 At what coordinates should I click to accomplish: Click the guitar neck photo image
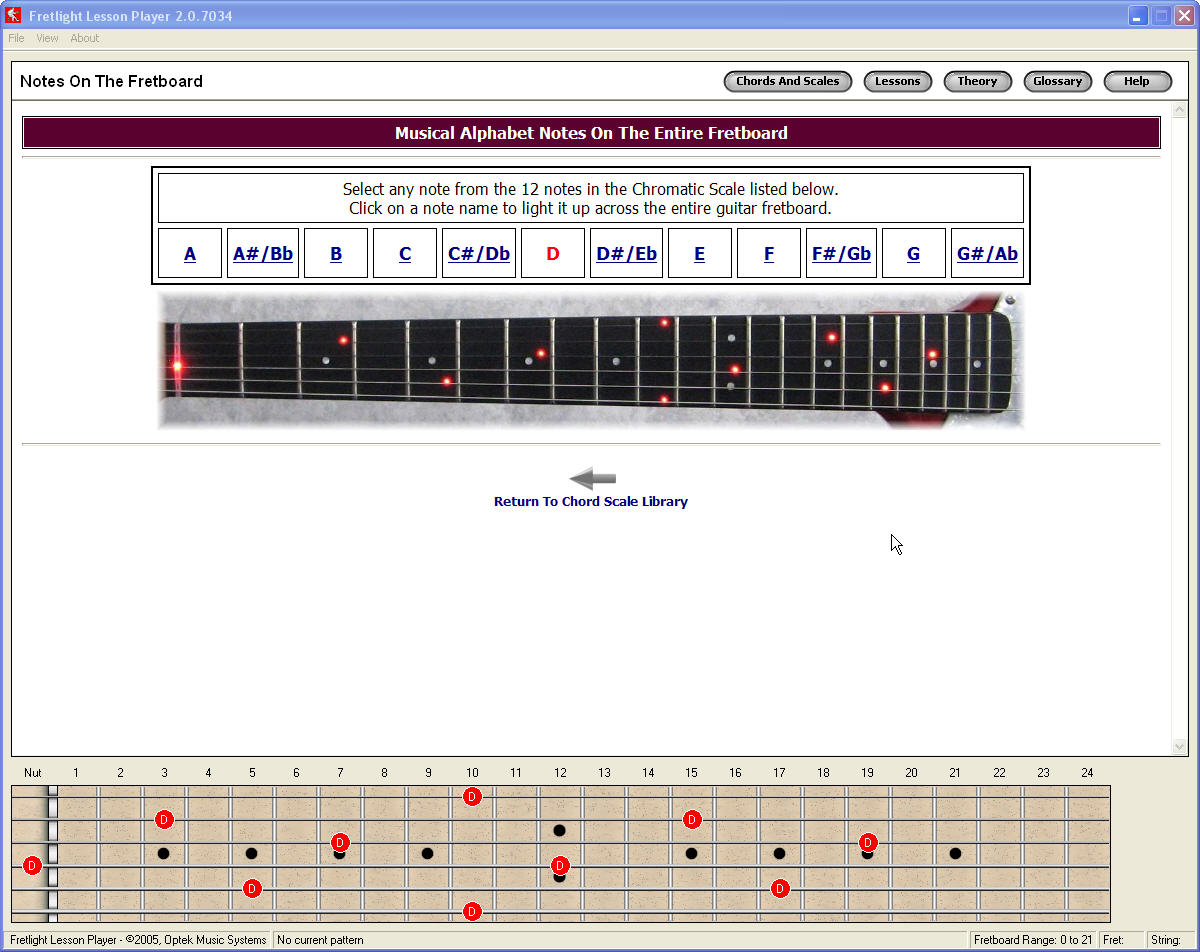(591, 360)
